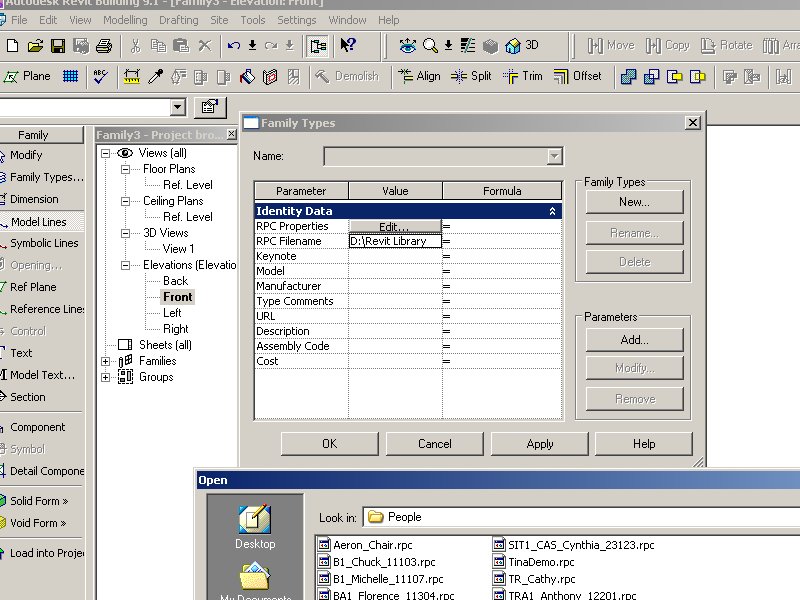Choose the Offset tool
This screenshot has height=600, width=800.
577,76
